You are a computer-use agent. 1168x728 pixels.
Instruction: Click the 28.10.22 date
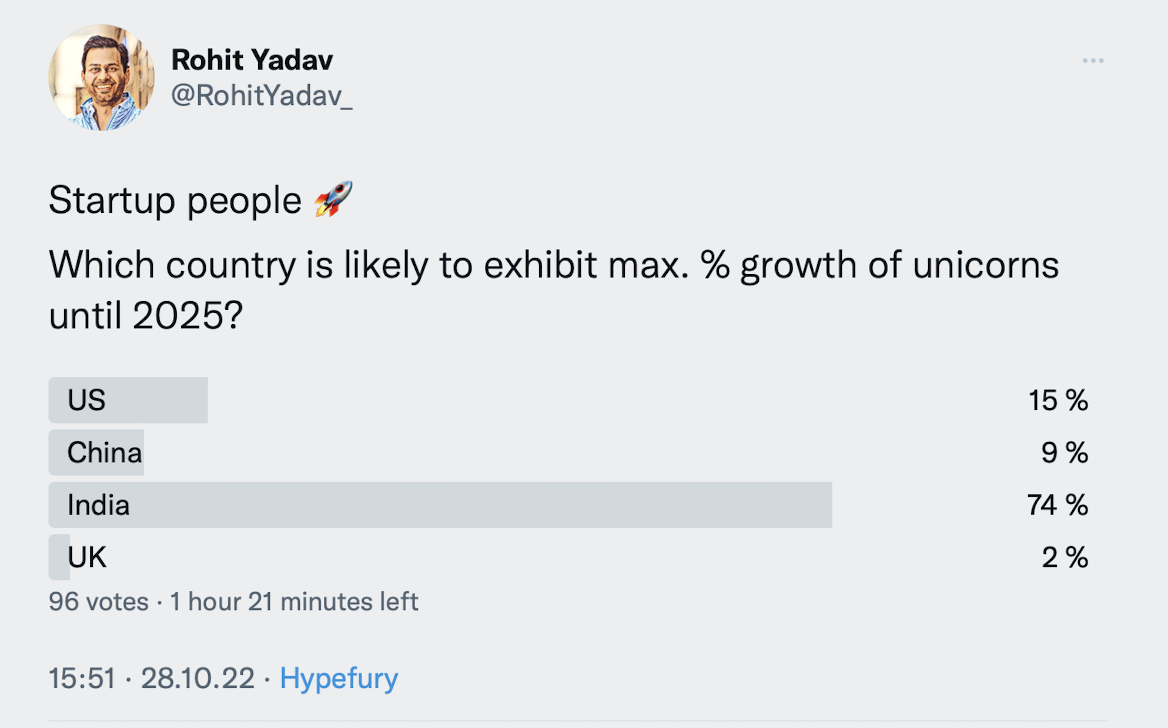coord(197,678)
